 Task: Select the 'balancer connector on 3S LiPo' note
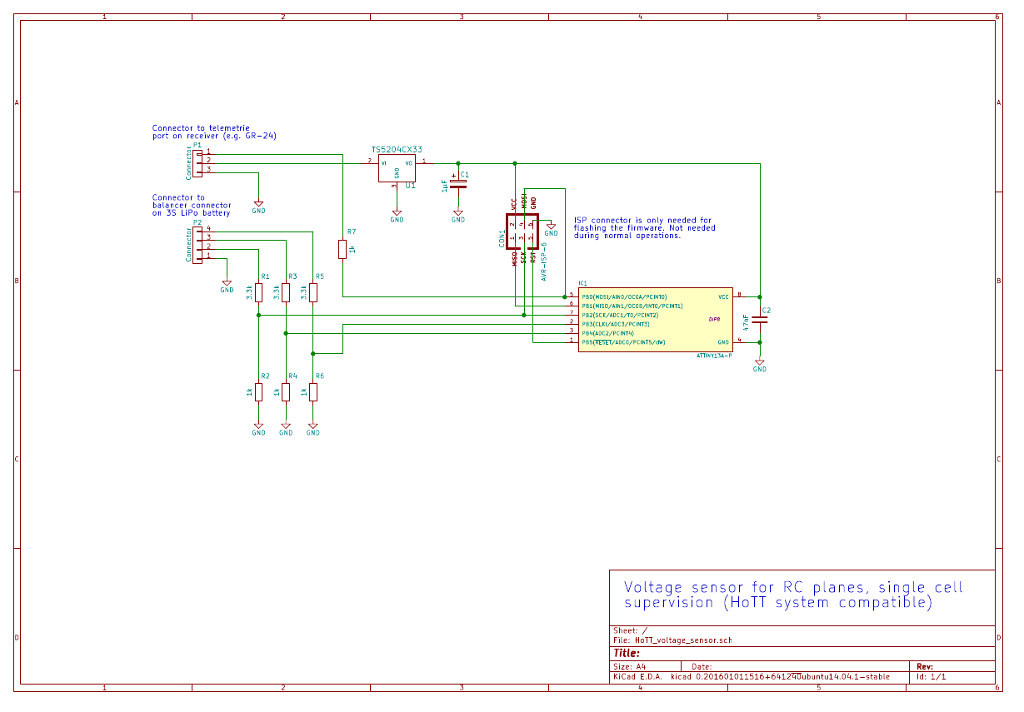pyautogui.click(x=191, y=205)
